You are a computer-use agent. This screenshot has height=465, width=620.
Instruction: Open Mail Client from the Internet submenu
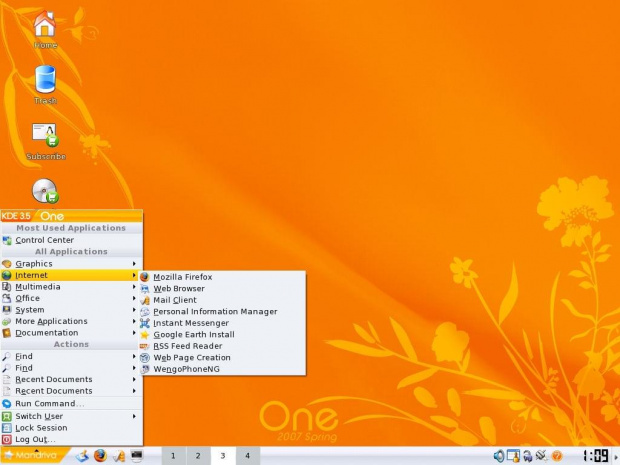coord(222,300)
